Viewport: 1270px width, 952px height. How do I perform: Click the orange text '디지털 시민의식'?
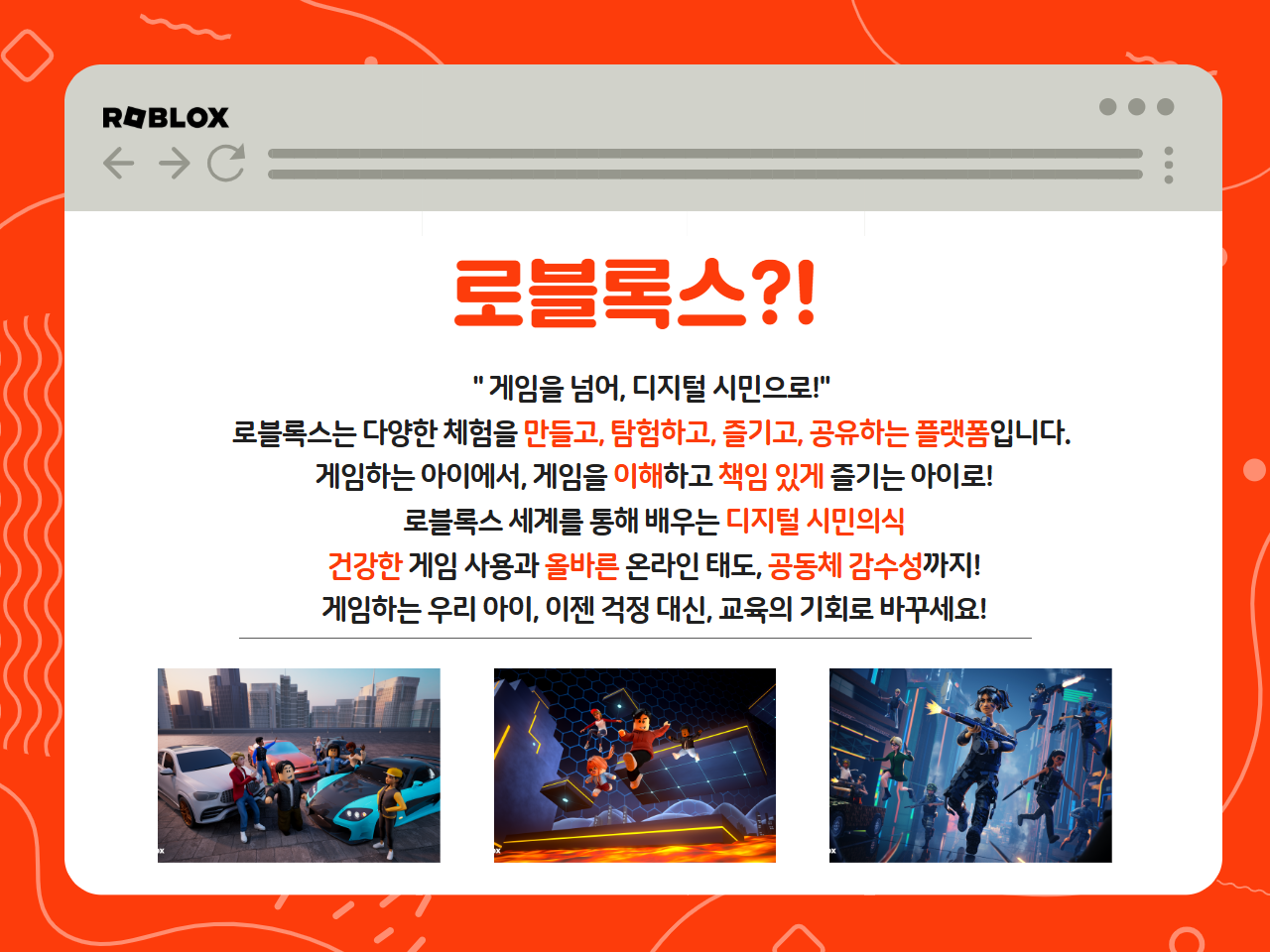pyautogui.click(x=816, y=521)
